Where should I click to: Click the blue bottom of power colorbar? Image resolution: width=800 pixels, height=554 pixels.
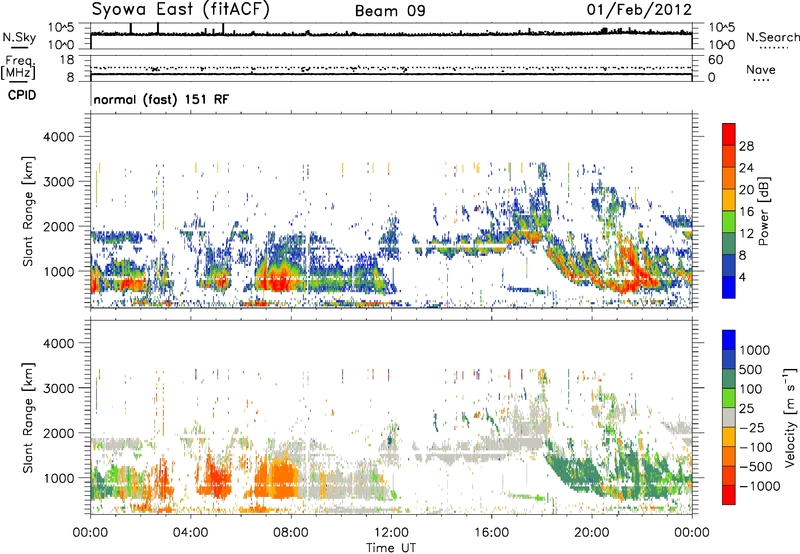pos(729,287)
